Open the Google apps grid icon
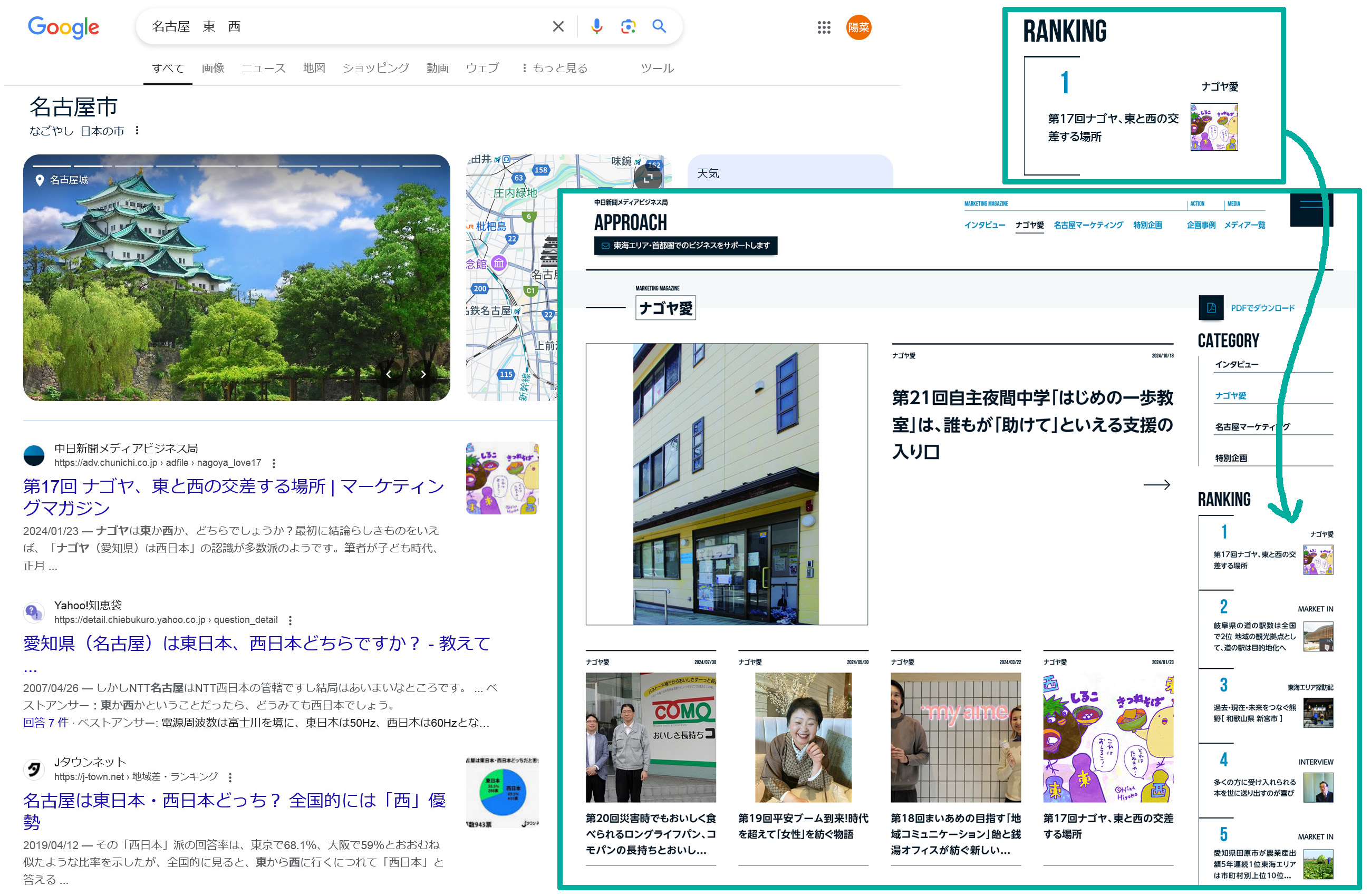Screen dimensions: 1371x896 (x=824, y=27)
